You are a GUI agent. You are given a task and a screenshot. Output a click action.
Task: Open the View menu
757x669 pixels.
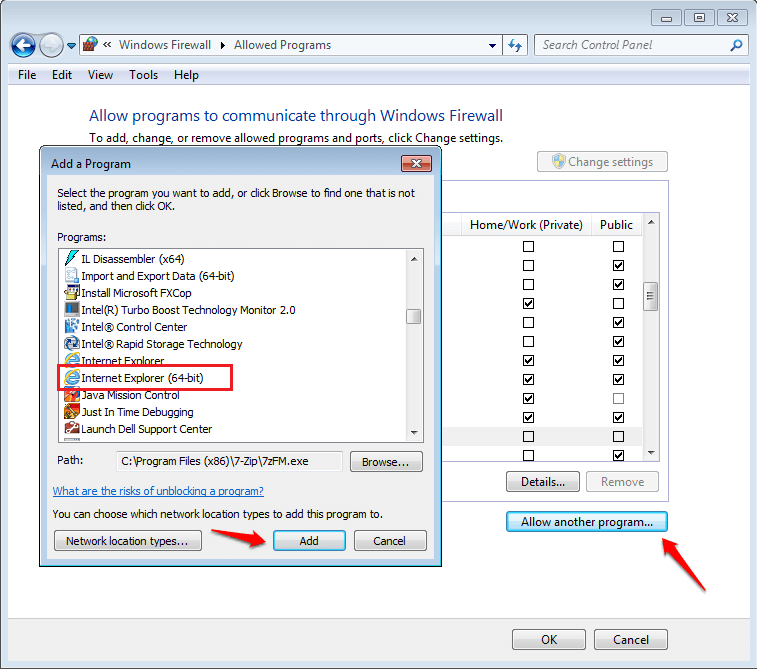[x=100, y=75]
